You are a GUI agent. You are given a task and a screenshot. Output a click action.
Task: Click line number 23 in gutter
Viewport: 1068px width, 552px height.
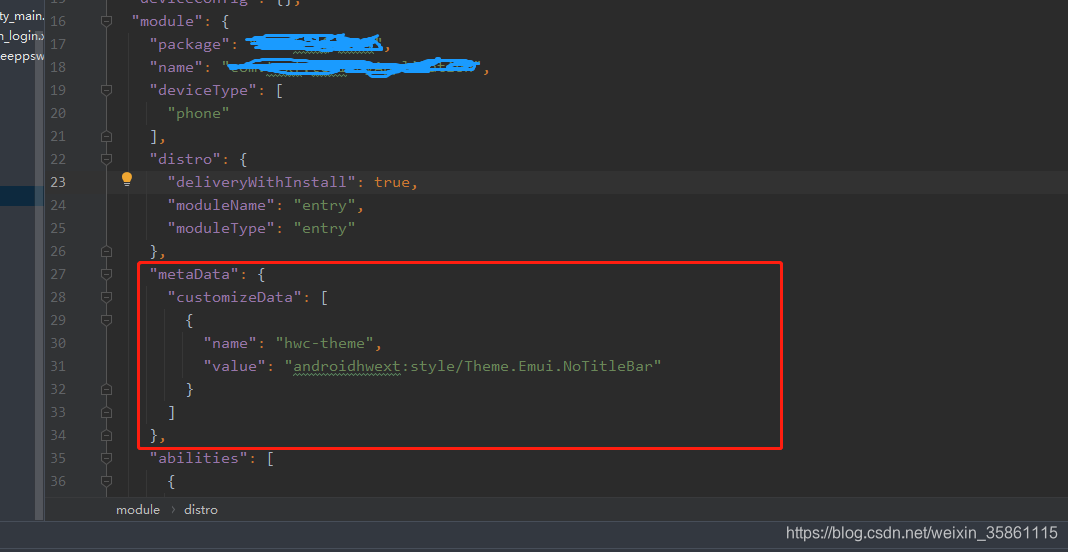59,183
